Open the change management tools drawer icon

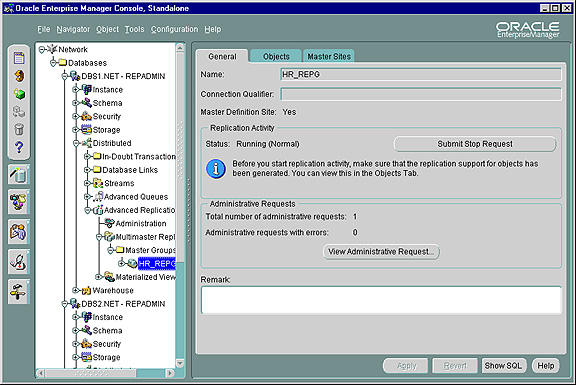tap(19, 202)
